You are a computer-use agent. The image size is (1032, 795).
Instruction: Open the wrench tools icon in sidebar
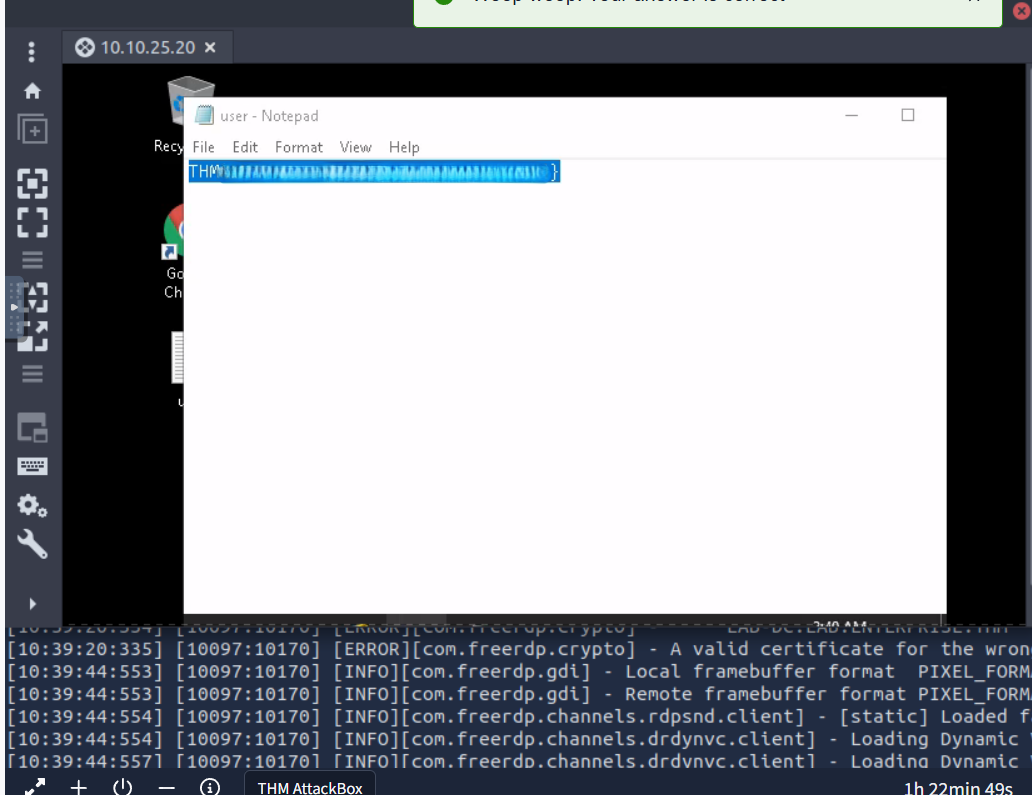click(32, 543)
